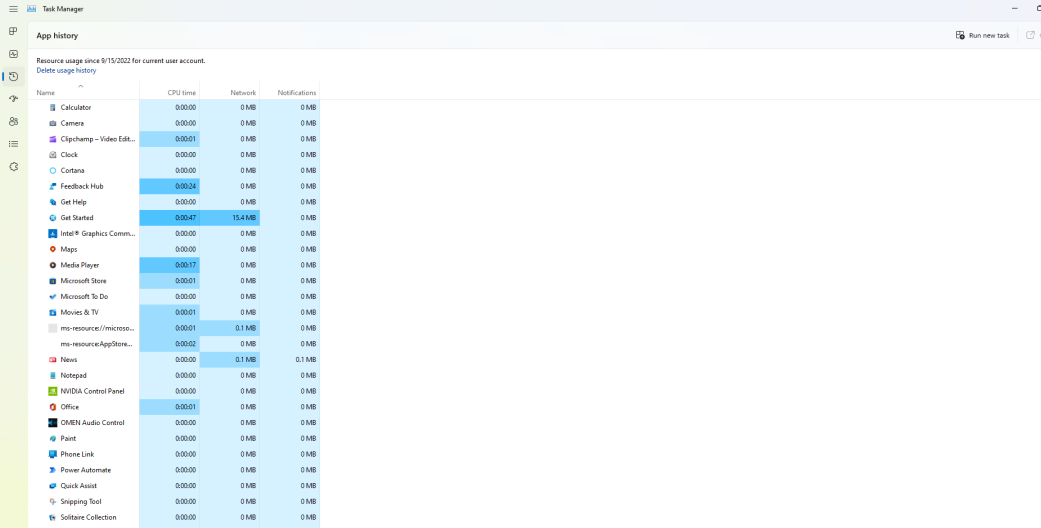
Task: Click the NVIDIA Control Panel icon
Action: pyautogui.click(x=53, y=391)
